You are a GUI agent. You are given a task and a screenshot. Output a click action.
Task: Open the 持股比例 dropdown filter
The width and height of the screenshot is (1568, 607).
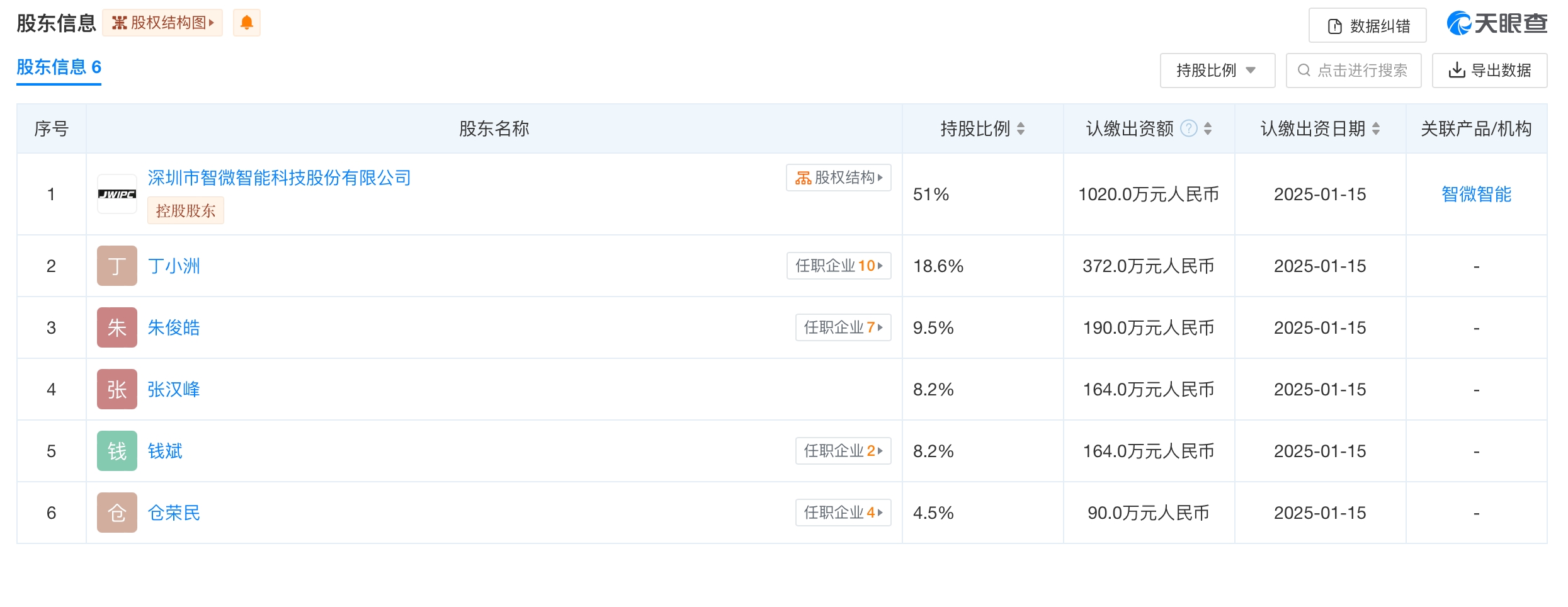click(1217, 71)
